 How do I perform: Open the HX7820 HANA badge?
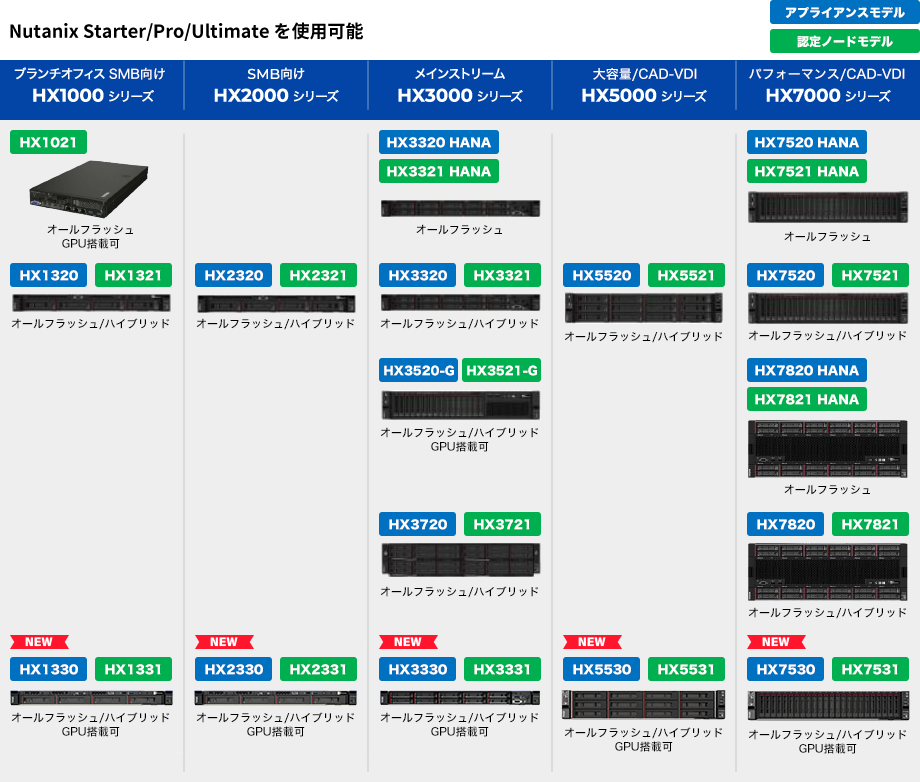[x=807, y=370]
